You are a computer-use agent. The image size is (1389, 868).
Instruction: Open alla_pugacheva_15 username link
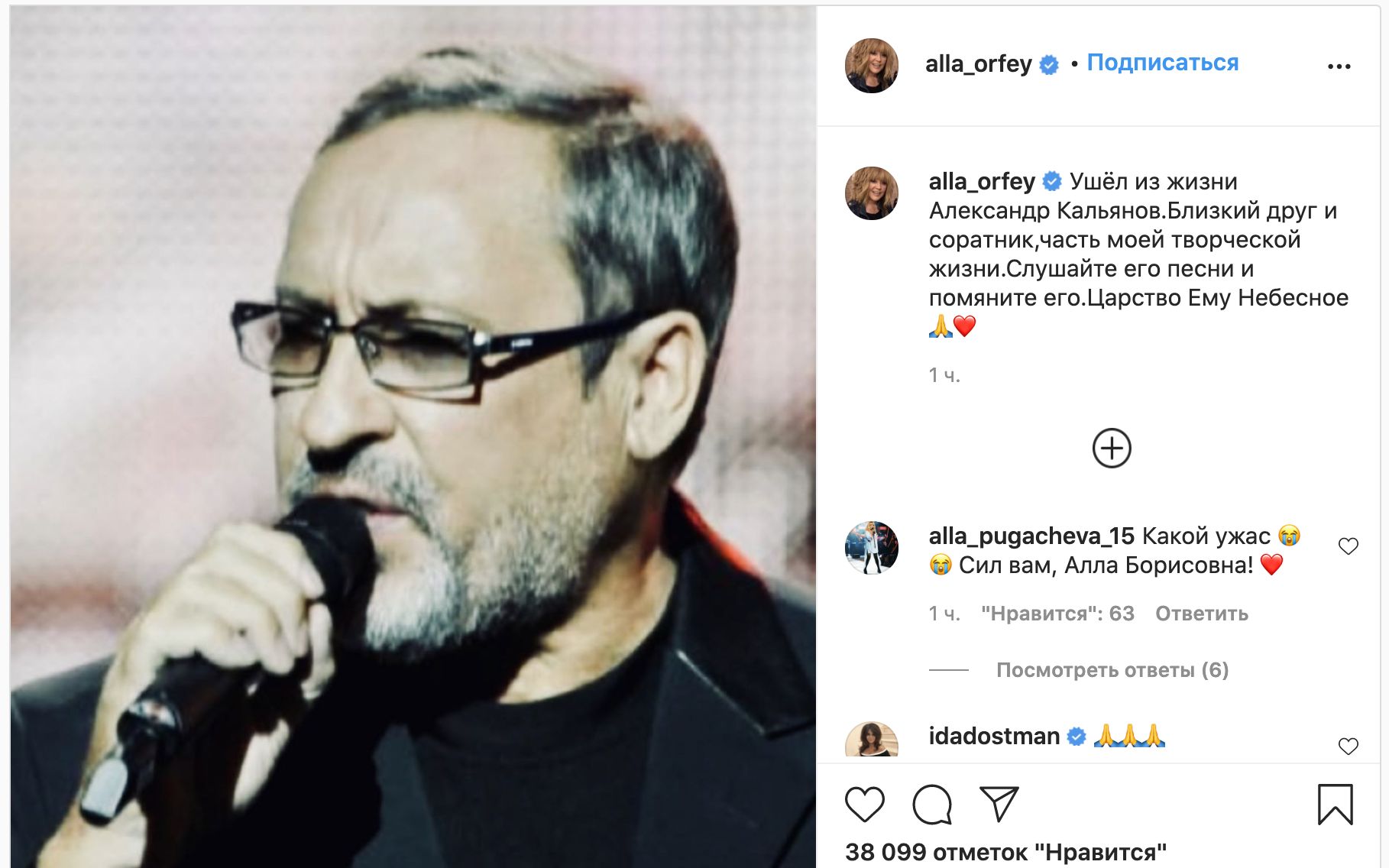1031,536
